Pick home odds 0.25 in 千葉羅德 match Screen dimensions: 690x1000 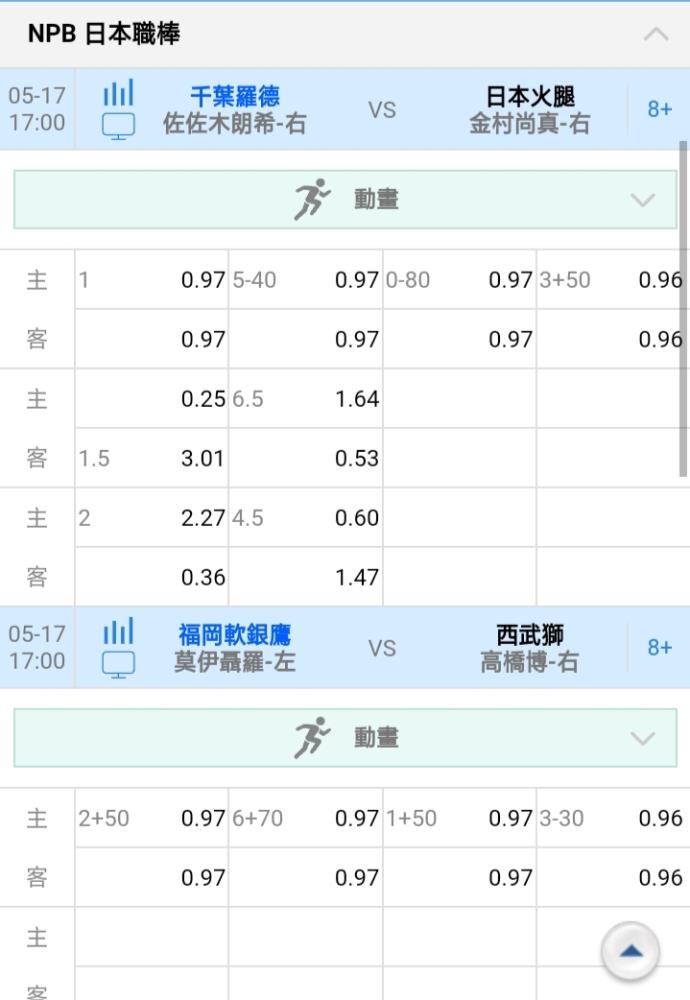tap(203, 399)
